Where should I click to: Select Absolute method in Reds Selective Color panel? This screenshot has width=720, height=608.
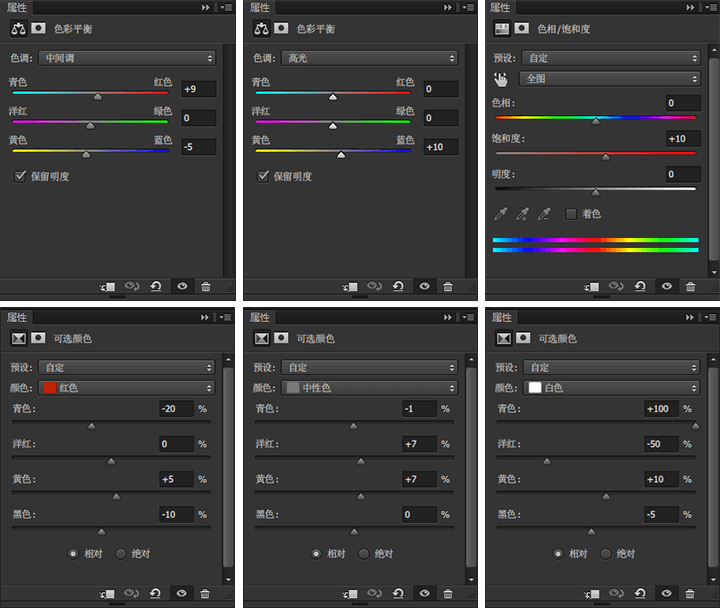(x=121, y=554)
